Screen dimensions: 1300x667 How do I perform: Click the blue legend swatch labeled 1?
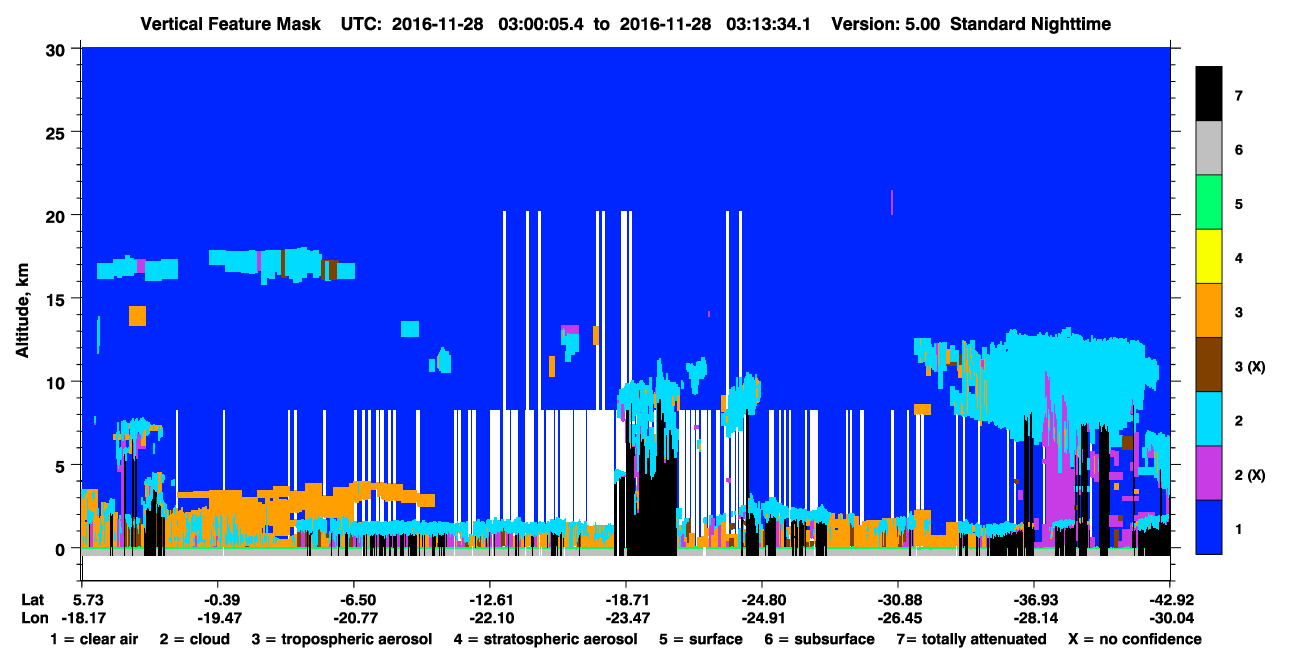(1209, 527)
